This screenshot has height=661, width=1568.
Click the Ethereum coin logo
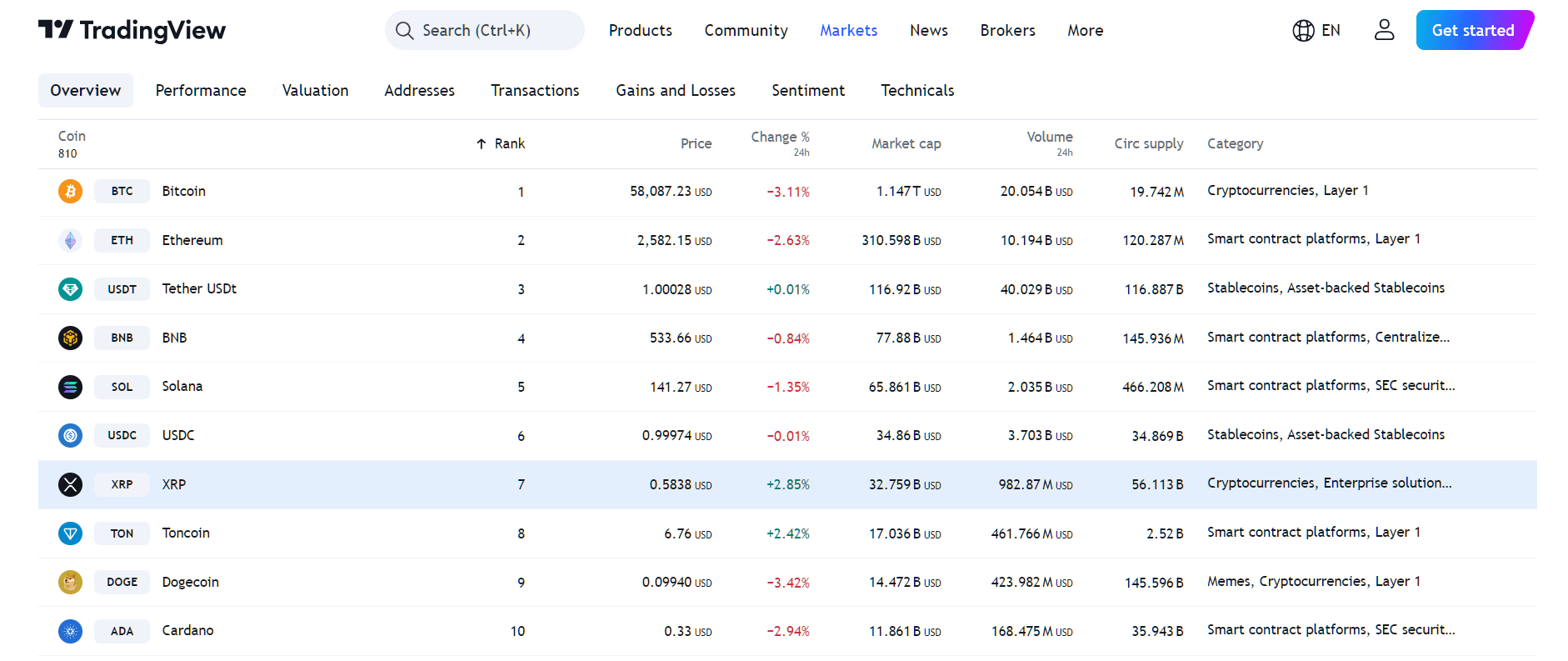pyautogui.click(x=70, y=240)
